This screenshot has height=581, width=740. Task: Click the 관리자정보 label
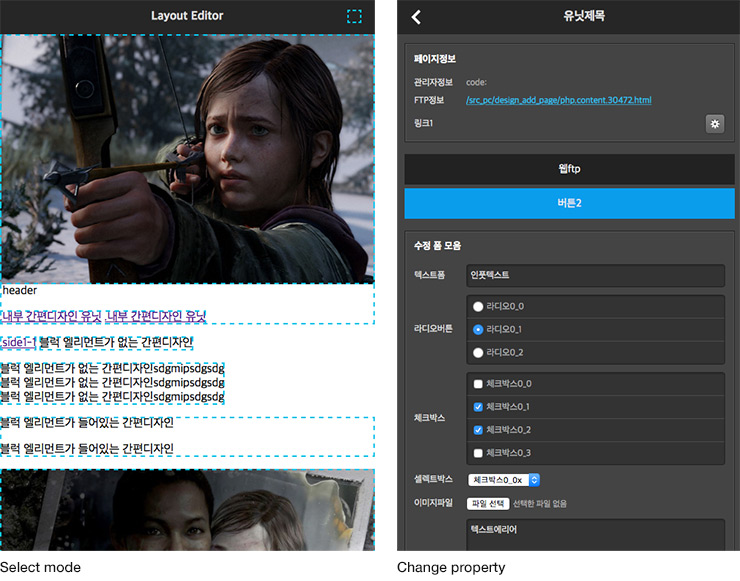433,83
